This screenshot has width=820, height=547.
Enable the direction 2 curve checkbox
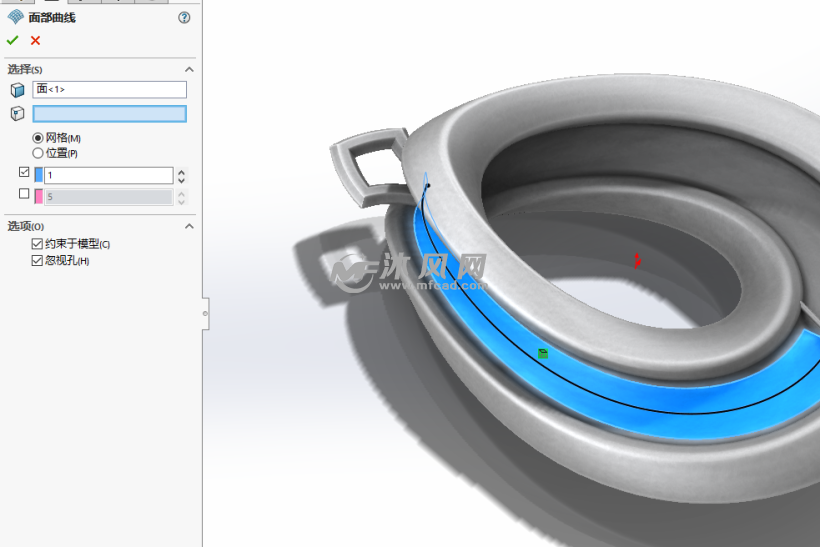click(24, 193)
